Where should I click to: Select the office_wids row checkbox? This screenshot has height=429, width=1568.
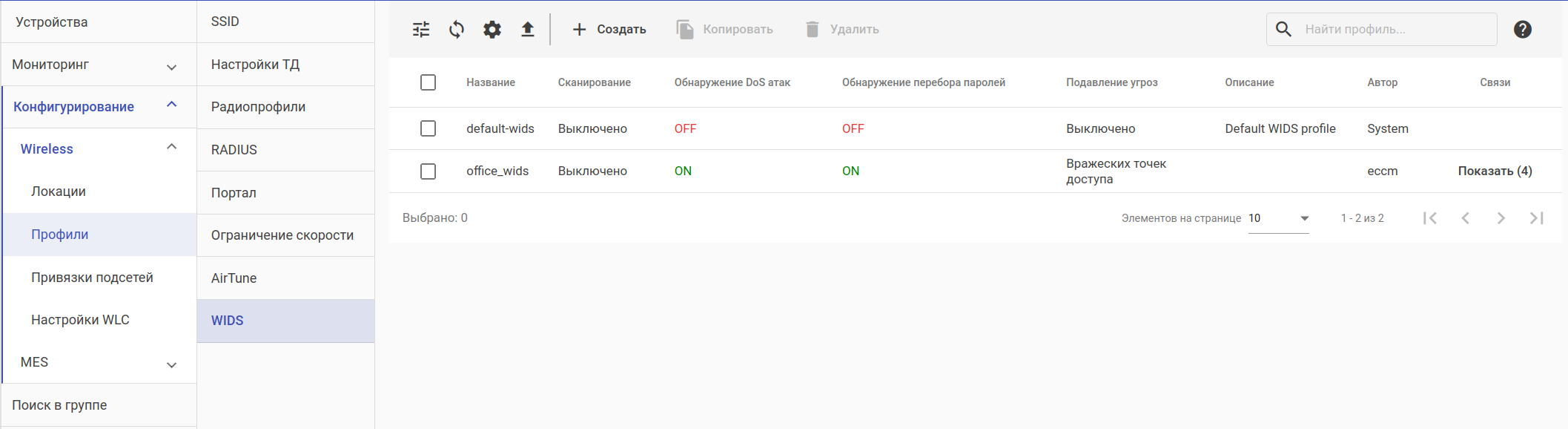(428, 171)
